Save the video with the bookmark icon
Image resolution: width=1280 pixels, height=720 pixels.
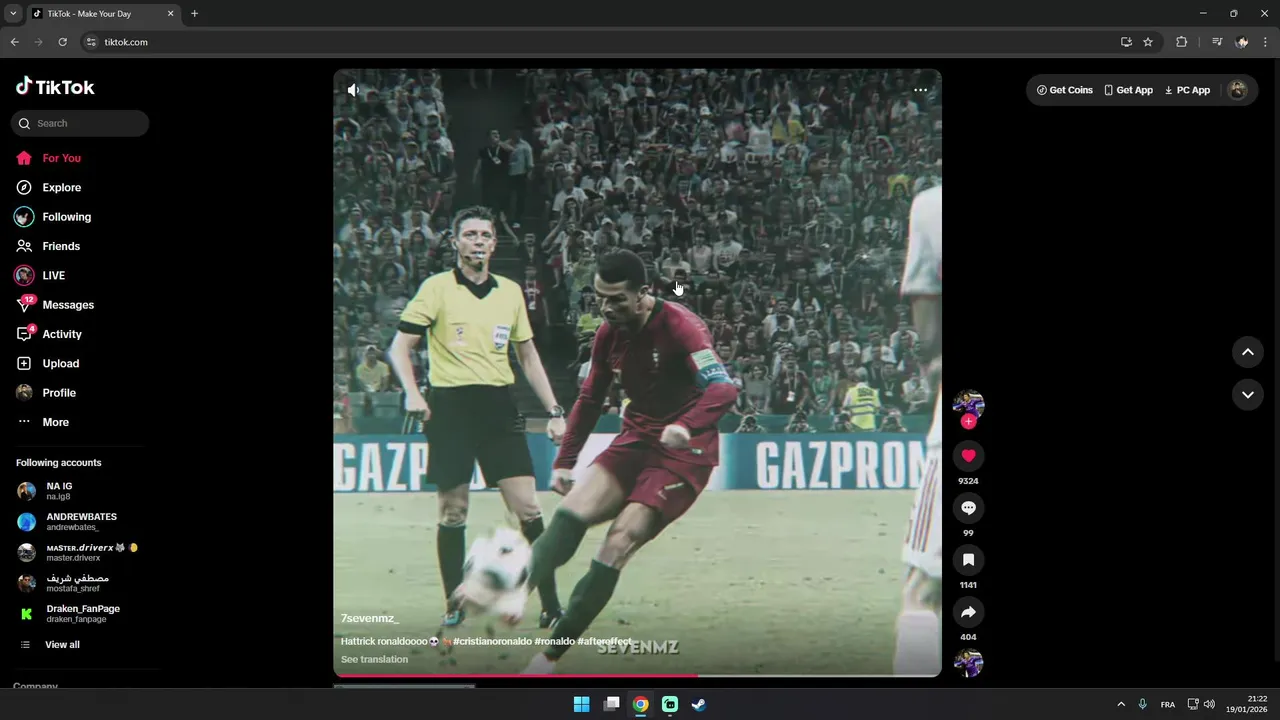[x=968, y=560]
